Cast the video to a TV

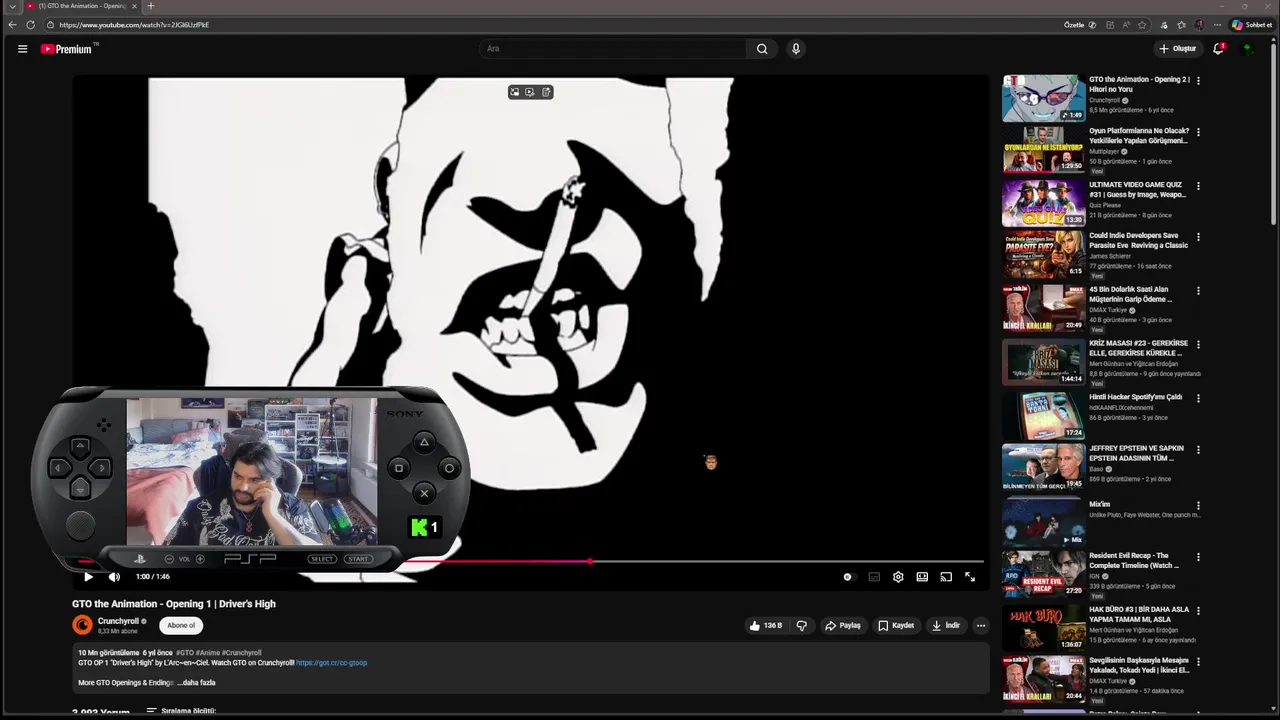click(x=946, y=576)
